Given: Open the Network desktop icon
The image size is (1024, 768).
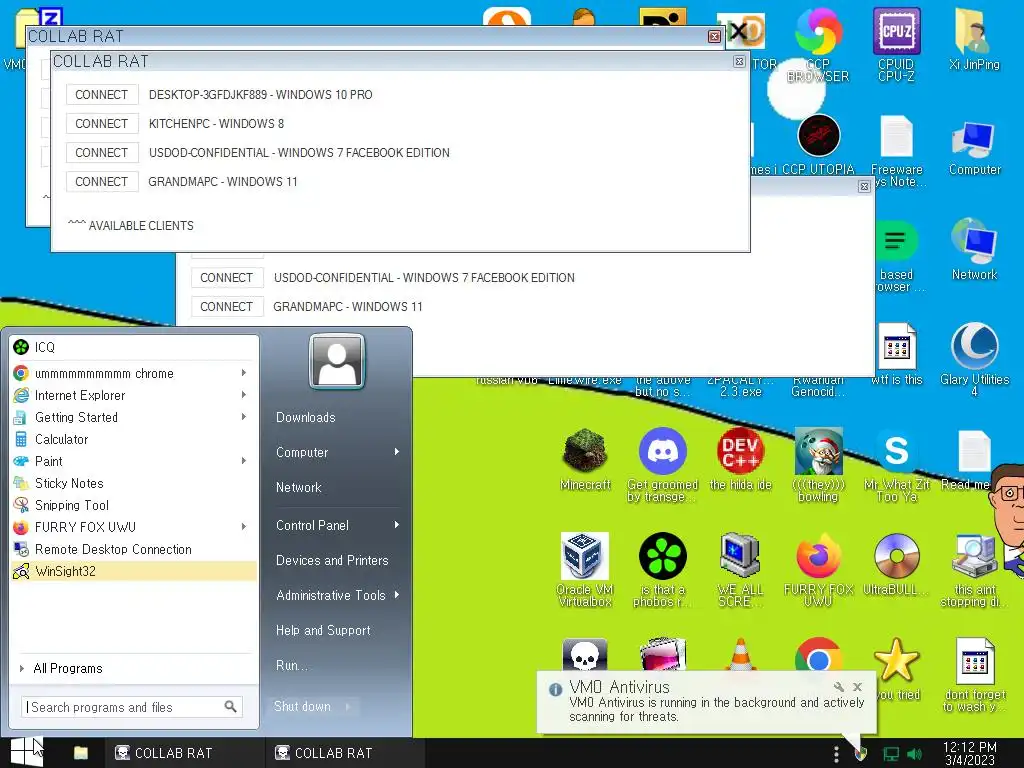Looking at the screenshot, I should tap(974, 249).
